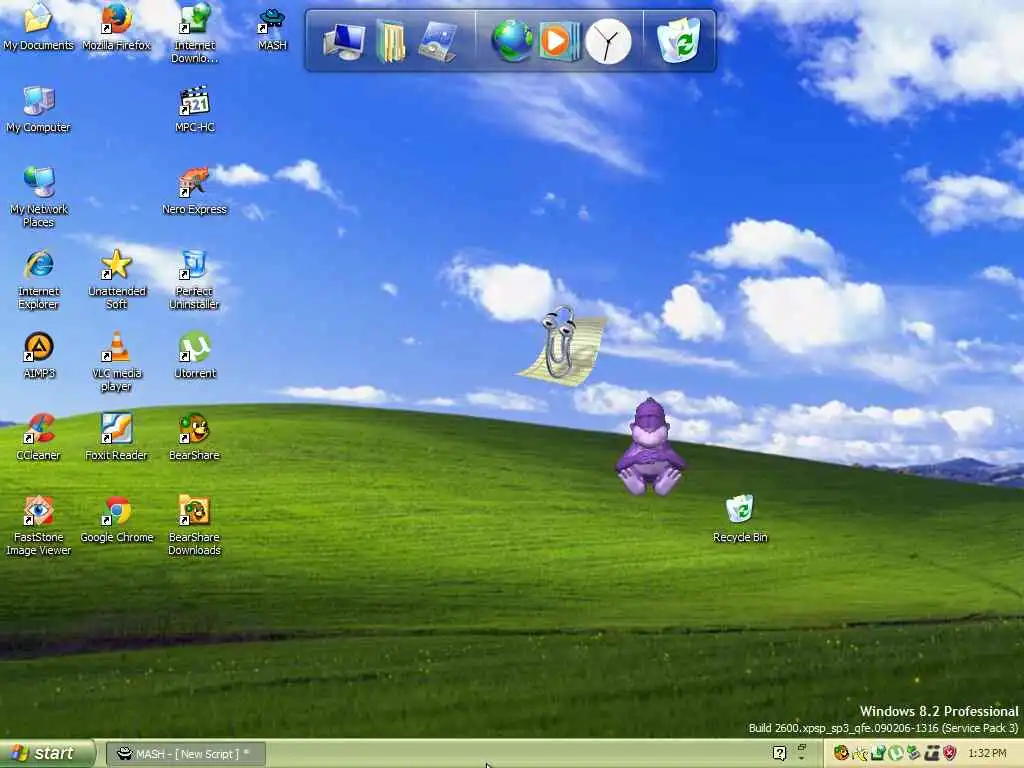Open the Start menu

point(46,754)
